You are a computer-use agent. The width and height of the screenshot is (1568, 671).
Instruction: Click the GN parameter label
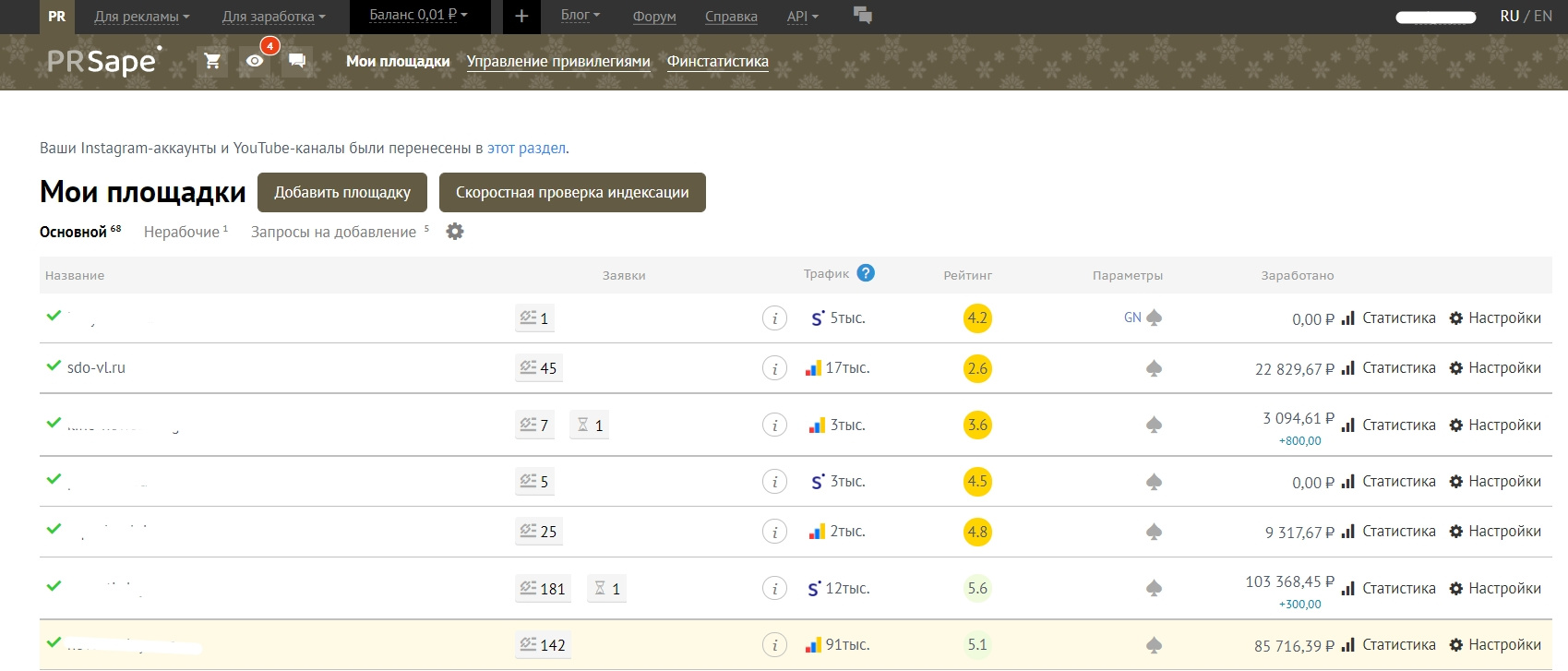pos(1132,318)
